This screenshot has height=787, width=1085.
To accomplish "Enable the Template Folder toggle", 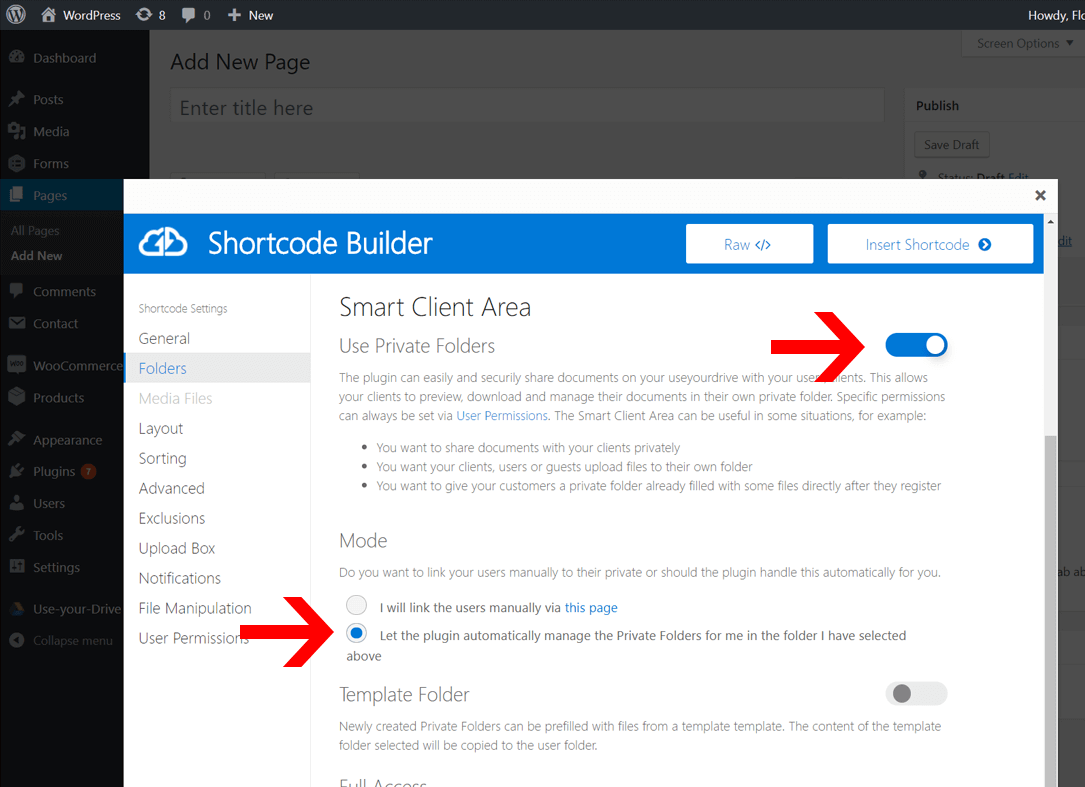I will tap(916, 694).
